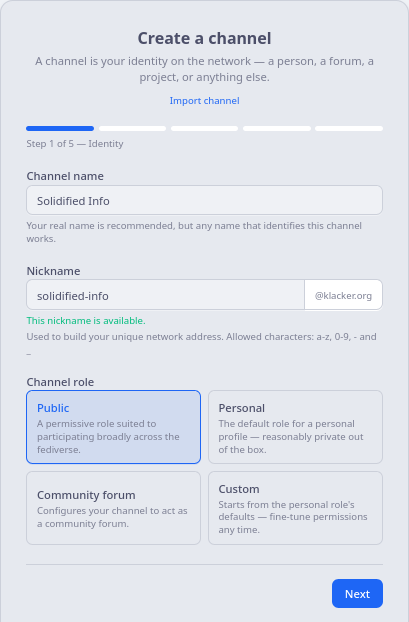
Task: Edit the Nickname field text solidified-info
Action: point(165,295)
